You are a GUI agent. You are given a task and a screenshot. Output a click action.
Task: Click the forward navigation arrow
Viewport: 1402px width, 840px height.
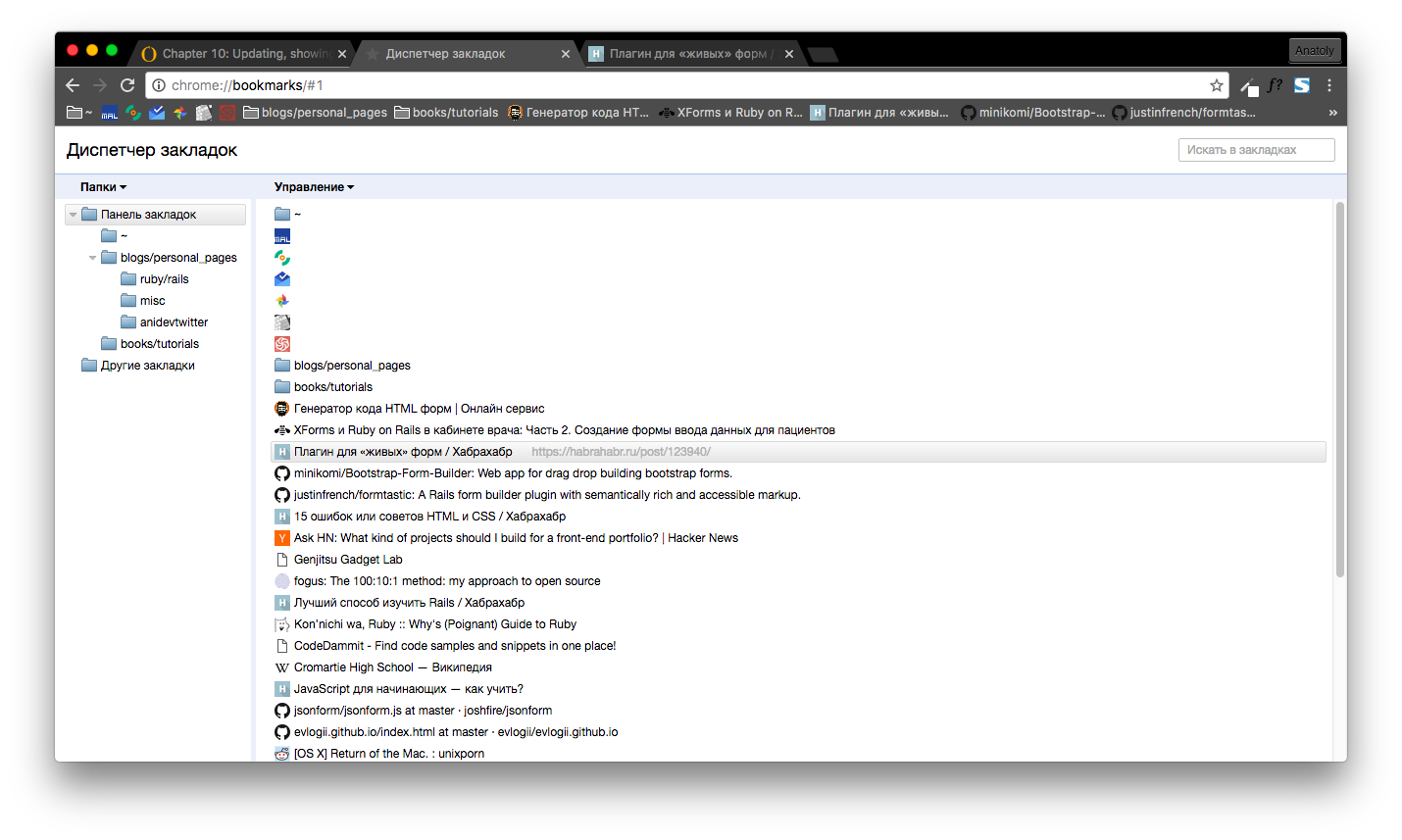(100, 85)
